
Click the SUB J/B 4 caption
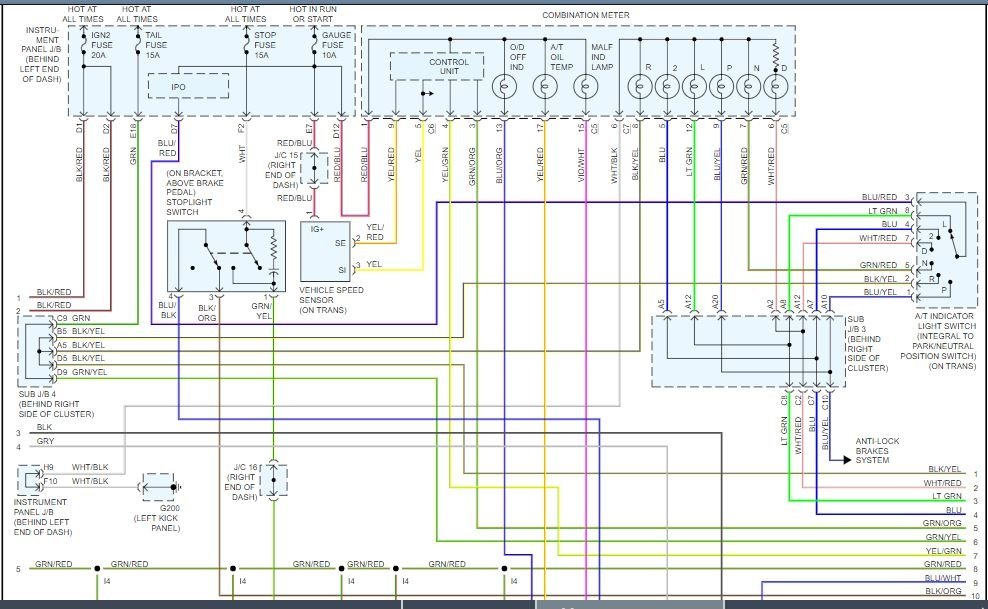[x=56, y=404]
